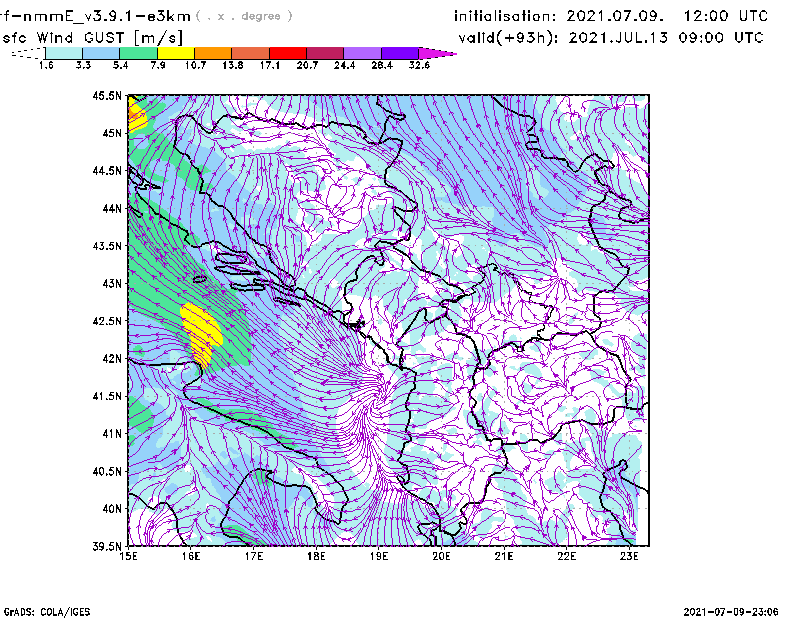This screenshot has height=618, width=800.
Task: Click the 'GrADS: COLA/IGES' credit text
Action: 47,612
